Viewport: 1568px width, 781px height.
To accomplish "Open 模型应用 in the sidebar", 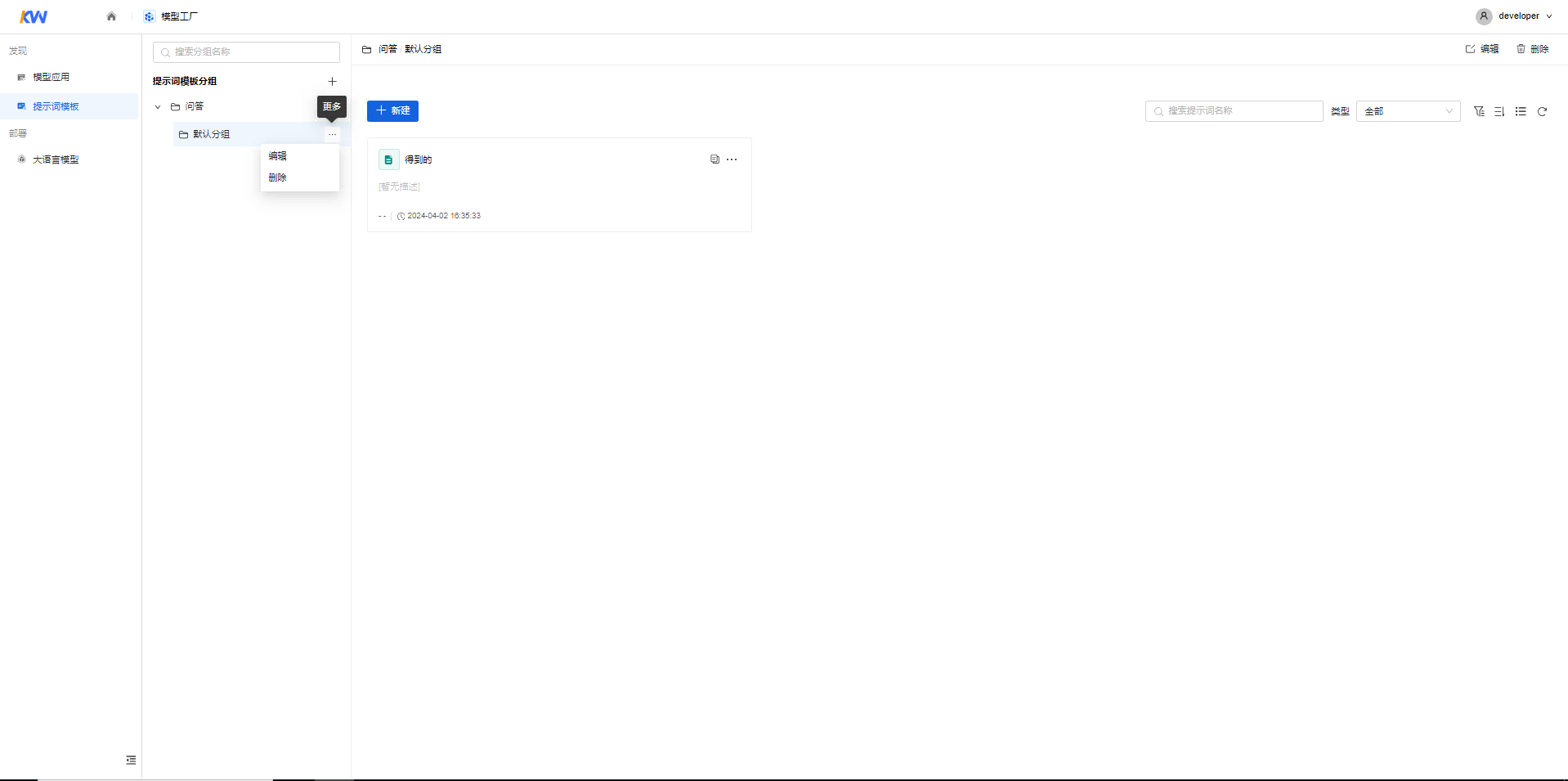I will (x=51, y=77).
